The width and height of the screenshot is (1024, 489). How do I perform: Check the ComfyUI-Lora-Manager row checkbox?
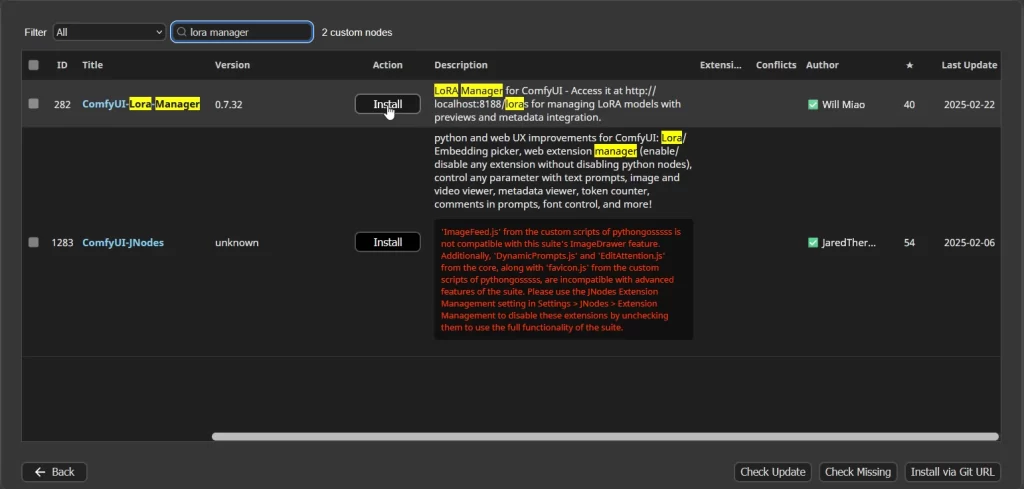click(x=34, y=104)
